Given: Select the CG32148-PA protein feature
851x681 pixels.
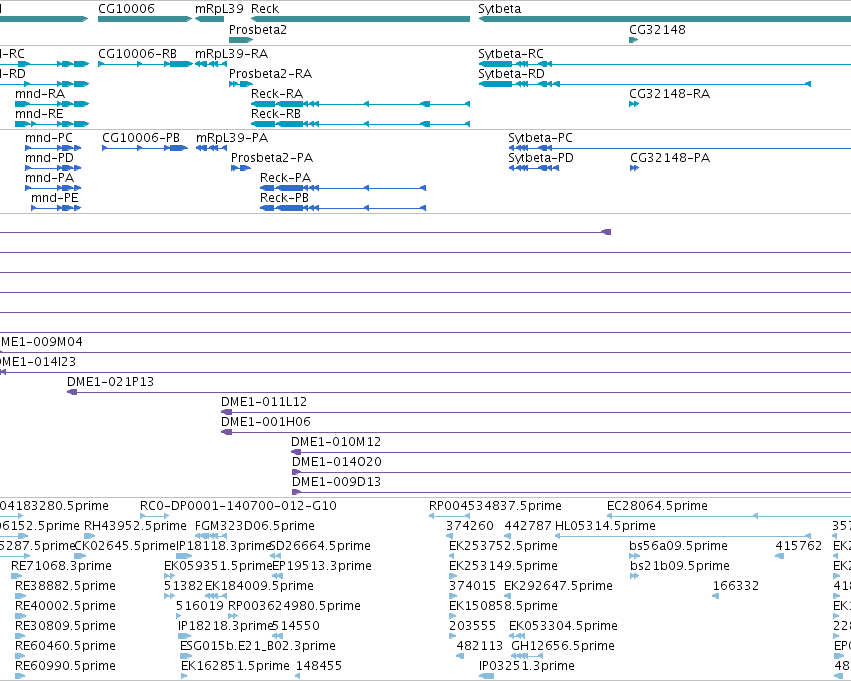Looking at the screenshot, I should pyautogui.click(x=634, y=168).
